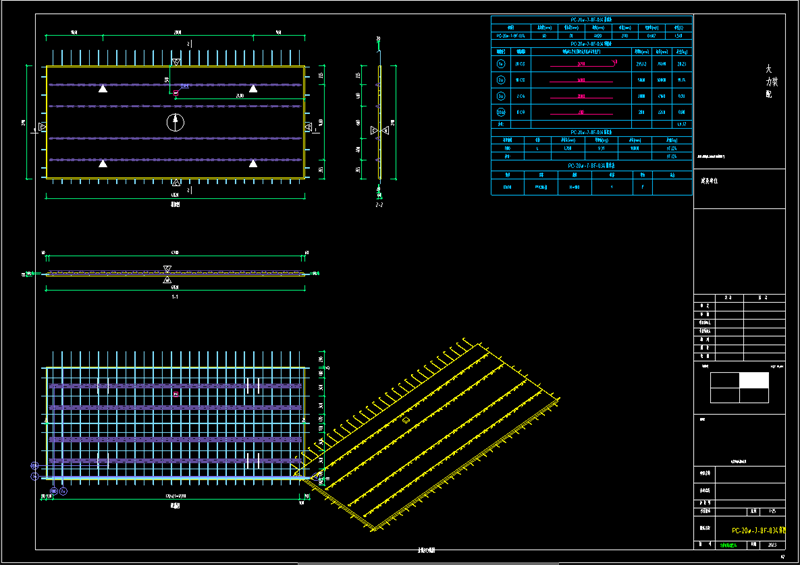Image resolution: width=800 pixels, height=565 pixels.
Task: Select the lower-left white lifting triangle in the top plan
Action: click(103, 163)
